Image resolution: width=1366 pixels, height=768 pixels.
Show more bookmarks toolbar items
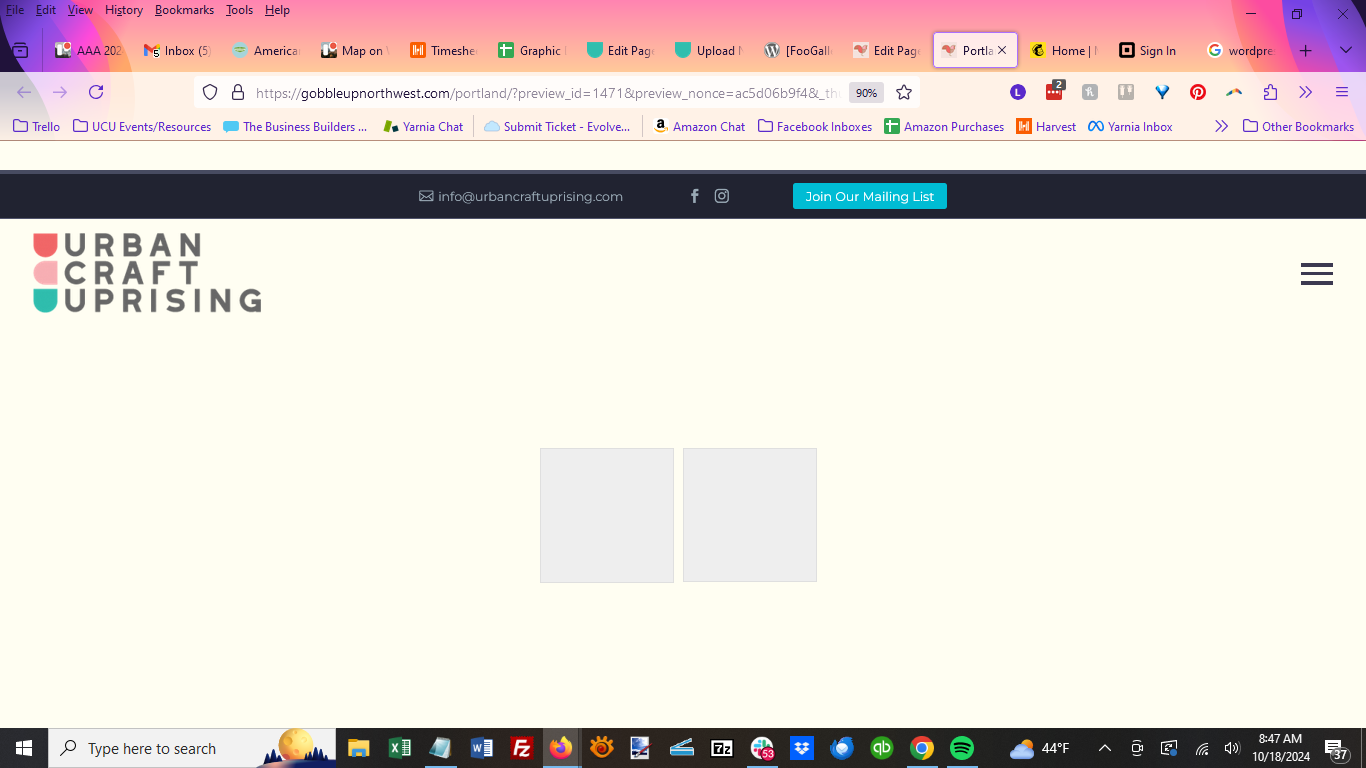(1221, 127)
